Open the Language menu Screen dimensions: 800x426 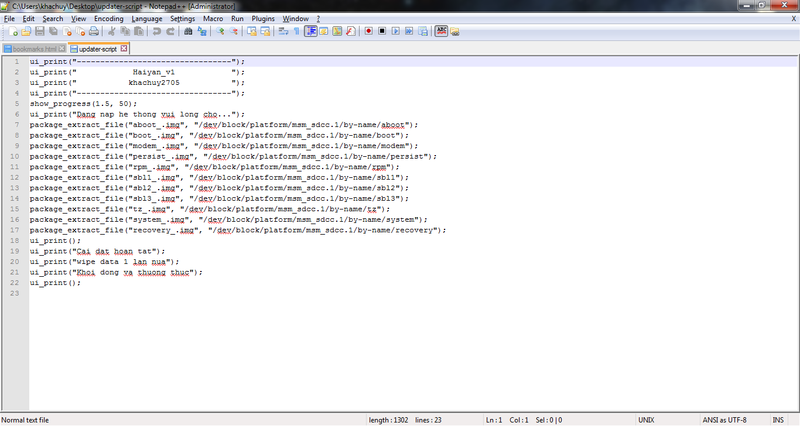pyautogui.click(x=147, y=18)
